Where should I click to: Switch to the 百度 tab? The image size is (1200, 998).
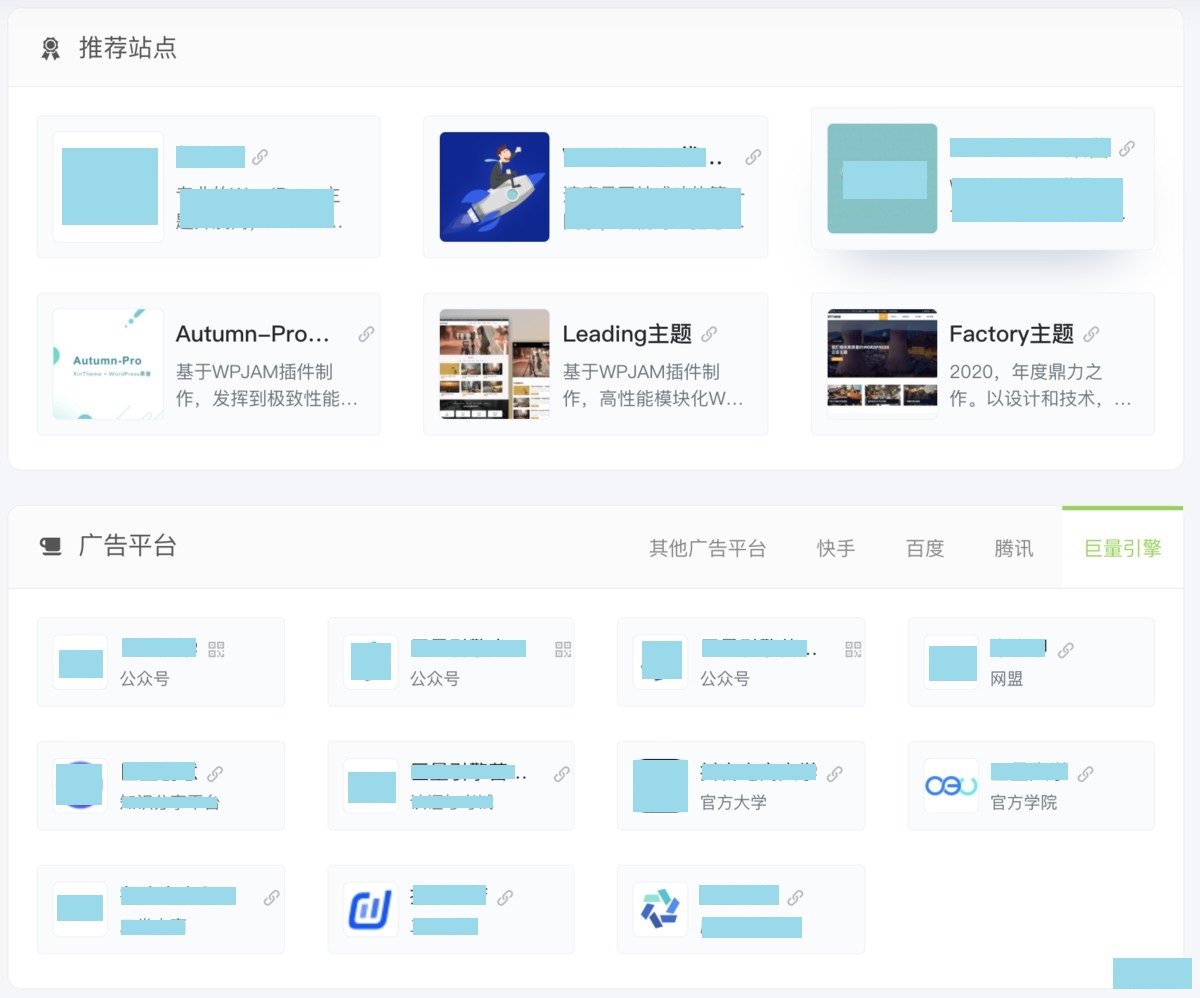924,548
